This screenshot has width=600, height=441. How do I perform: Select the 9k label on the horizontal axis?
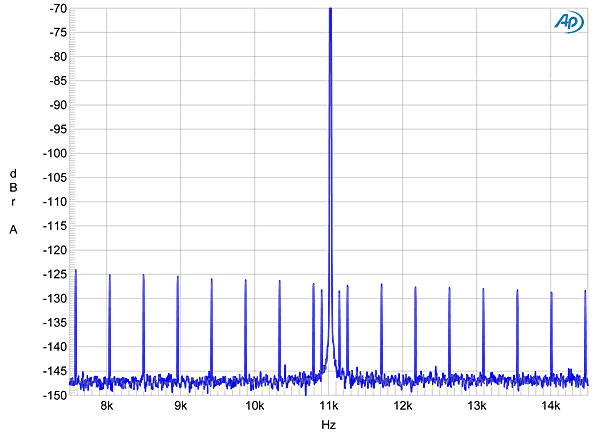click(181, 407)
